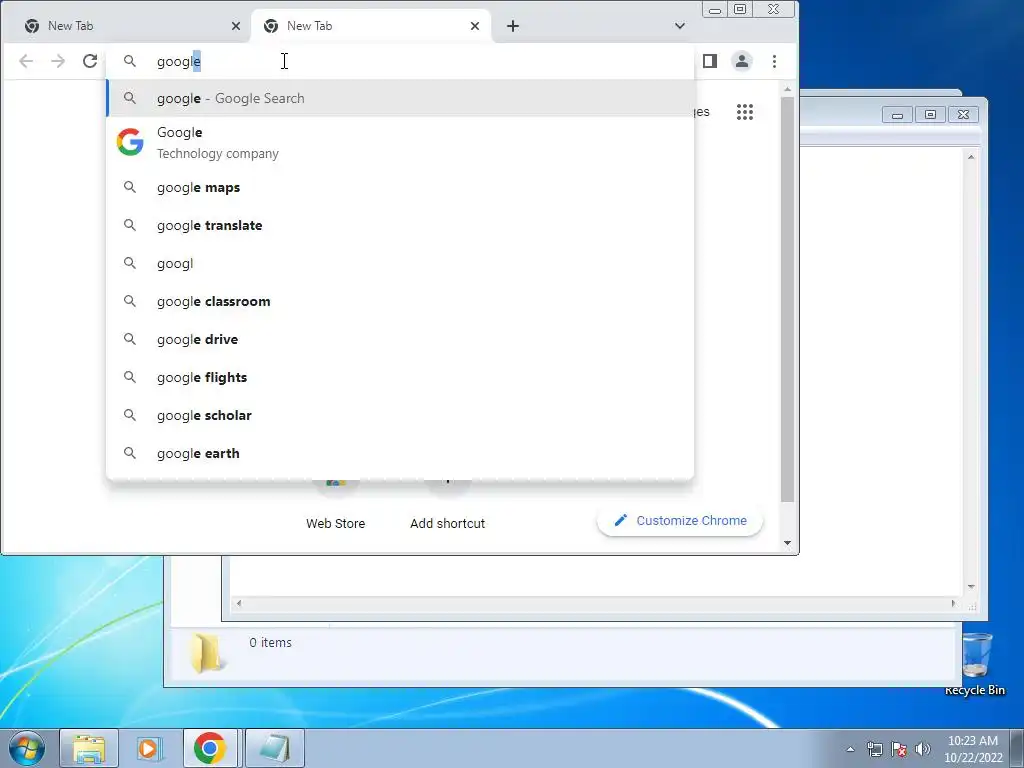Image resolution: width=1024 pixels, height=768 pixels.
Task: Click the colorful Google G logo
Action: coord(130,142)
